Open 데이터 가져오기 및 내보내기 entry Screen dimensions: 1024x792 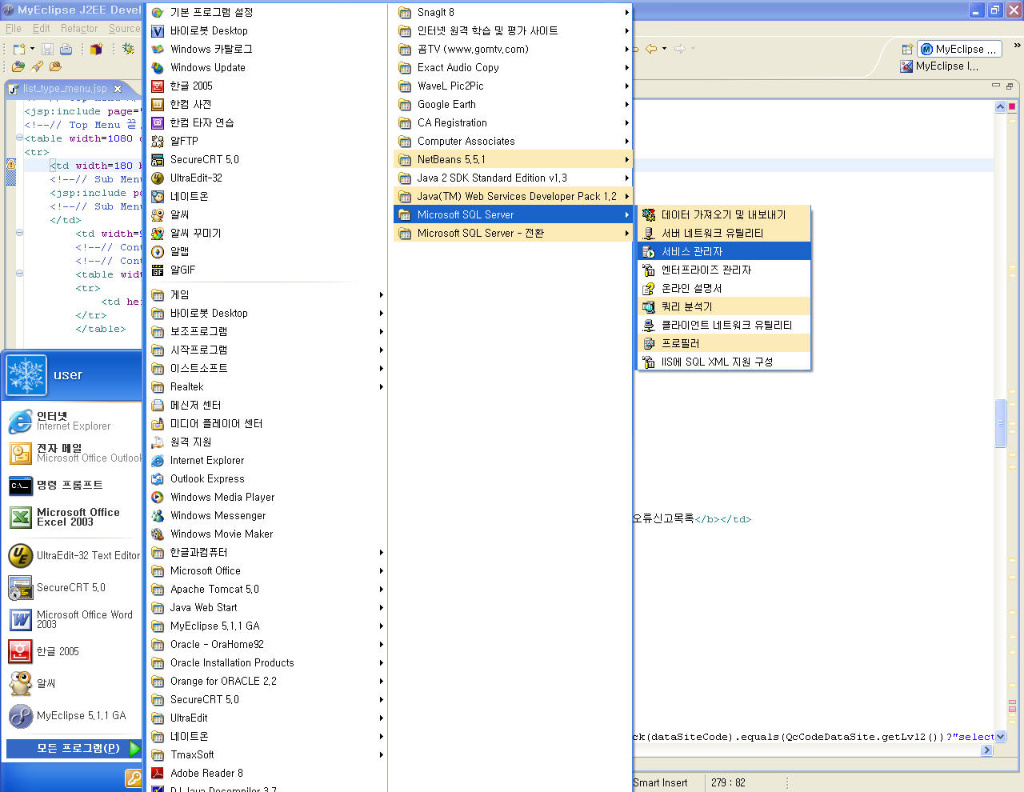click(x=724, y=215)
